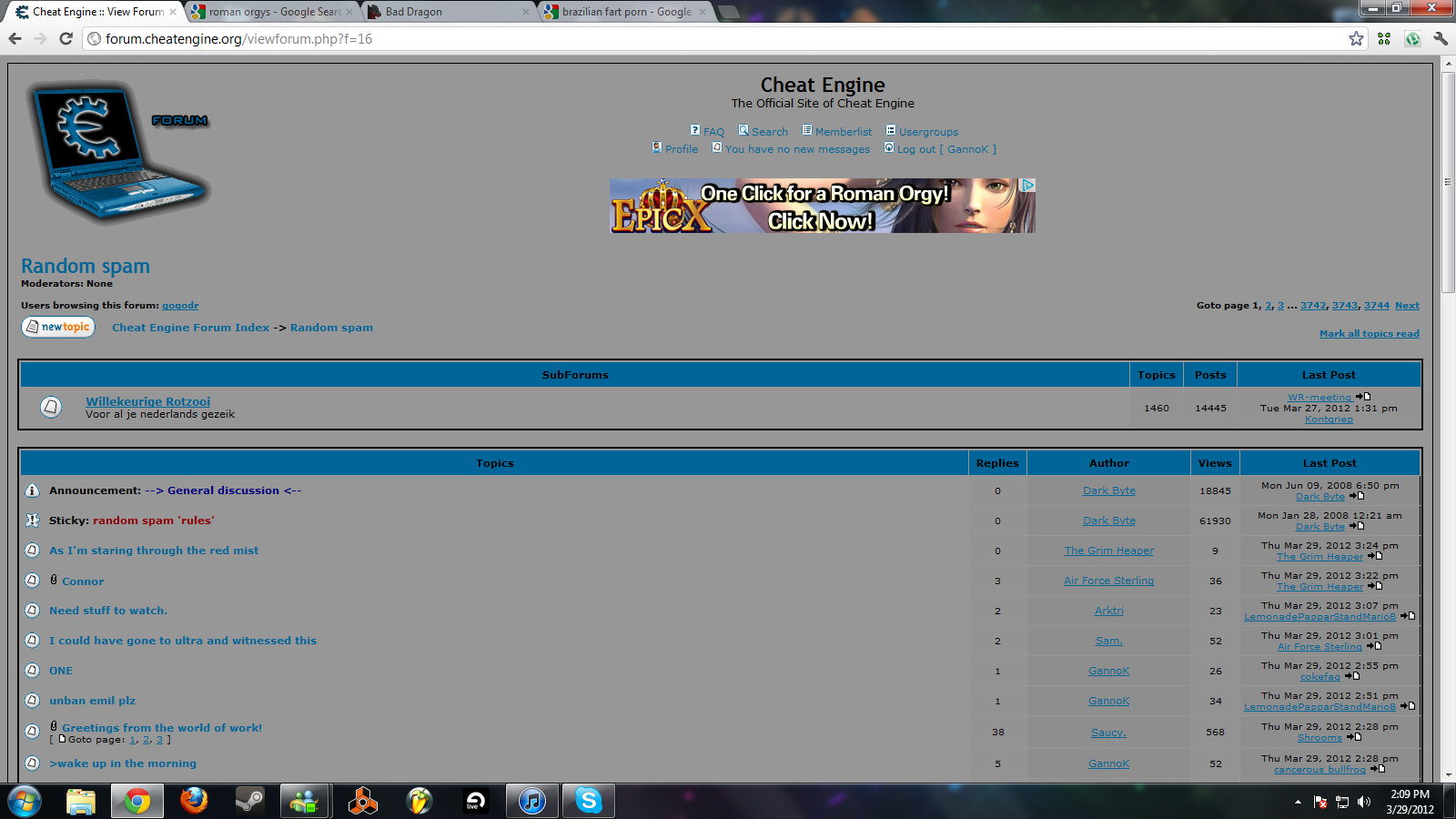Select the Cheat Engine :: View Forum tab
This screenshot has height=819, width=1456.
[x=96, y=12]
